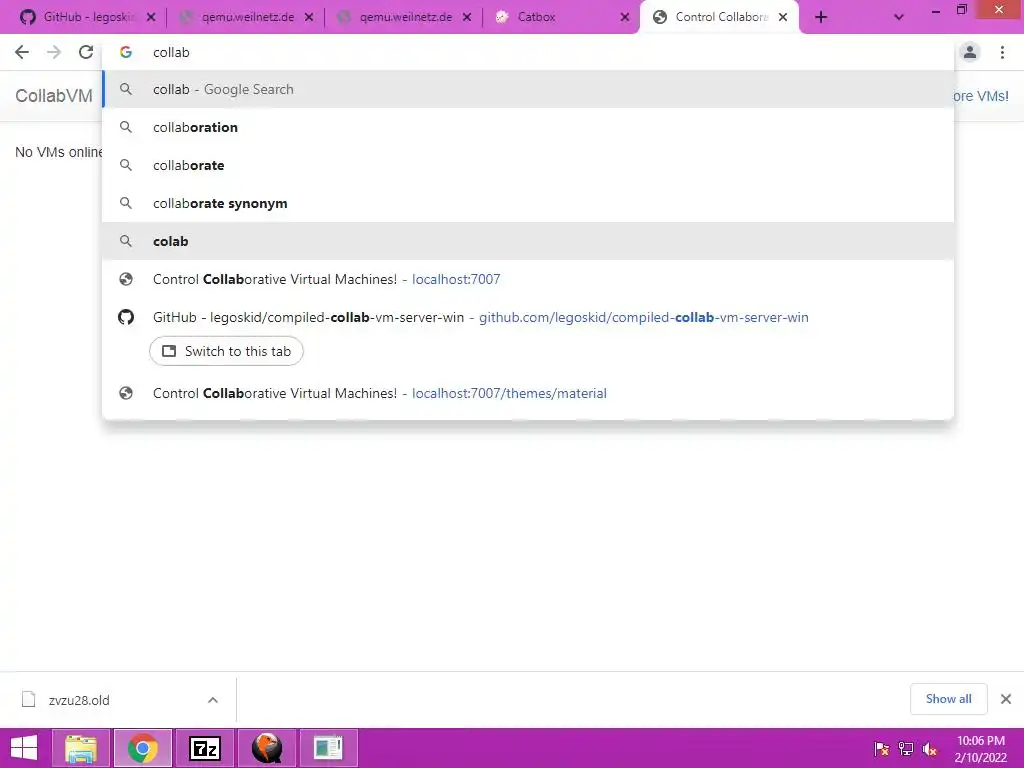Switch to the first qemu.weilnetz.de tab
1024x768 pixels.
coord(245,18)
